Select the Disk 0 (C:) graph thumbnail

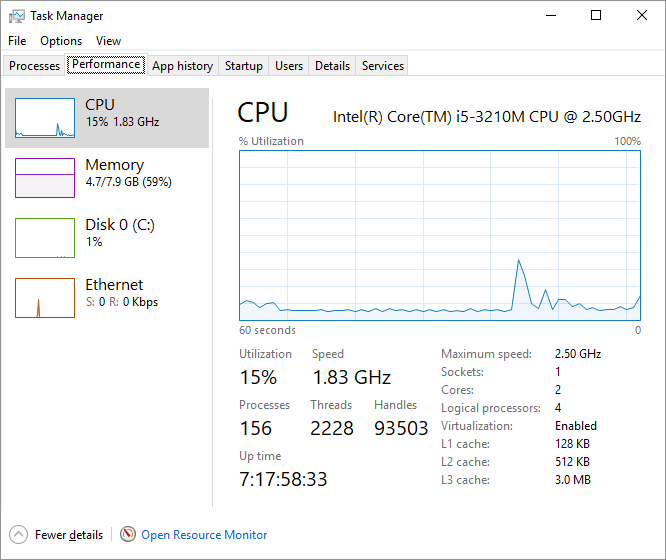click(45, 238)
